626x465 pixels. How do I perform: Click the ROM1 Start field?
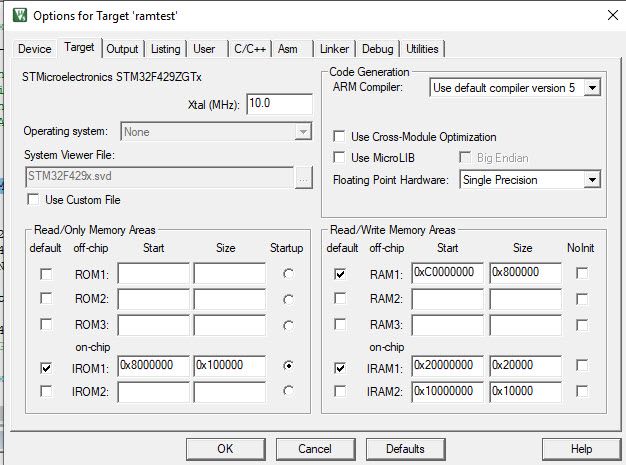(x=154, y=274)
